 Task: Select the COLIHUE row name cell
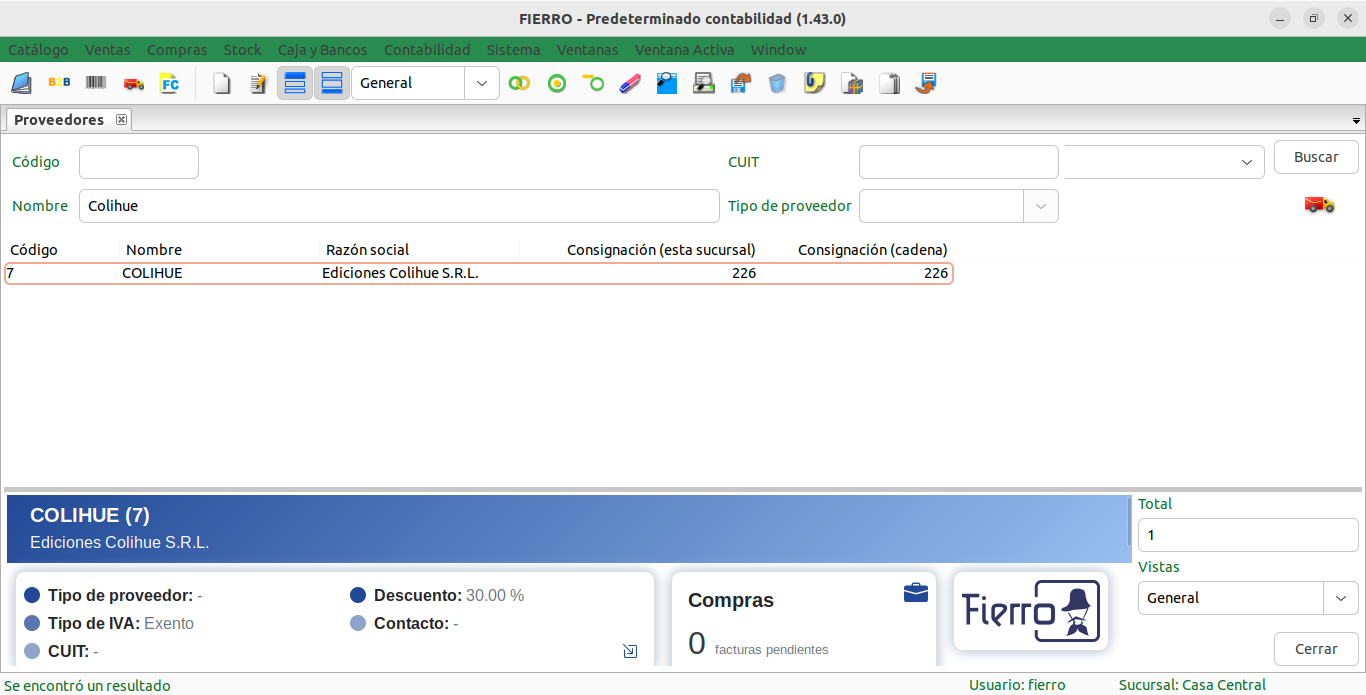coord(152,273)
